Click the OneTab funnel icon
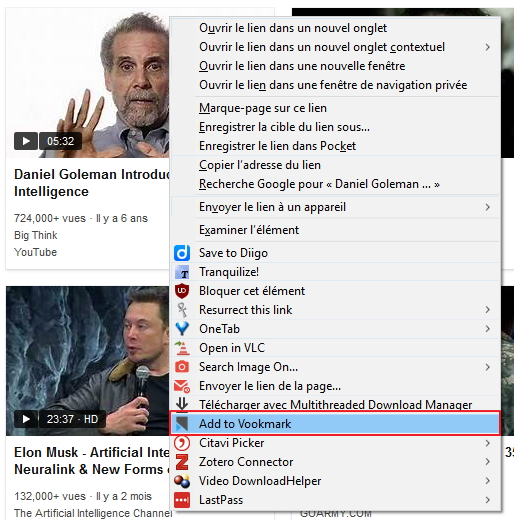This screenshot has height=520, width=514. [x=182, y=329]
